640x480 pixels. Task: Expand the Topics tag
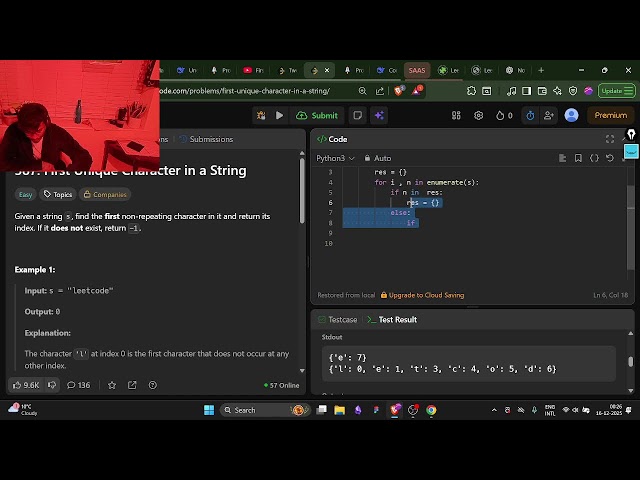(x=58, y=194)
